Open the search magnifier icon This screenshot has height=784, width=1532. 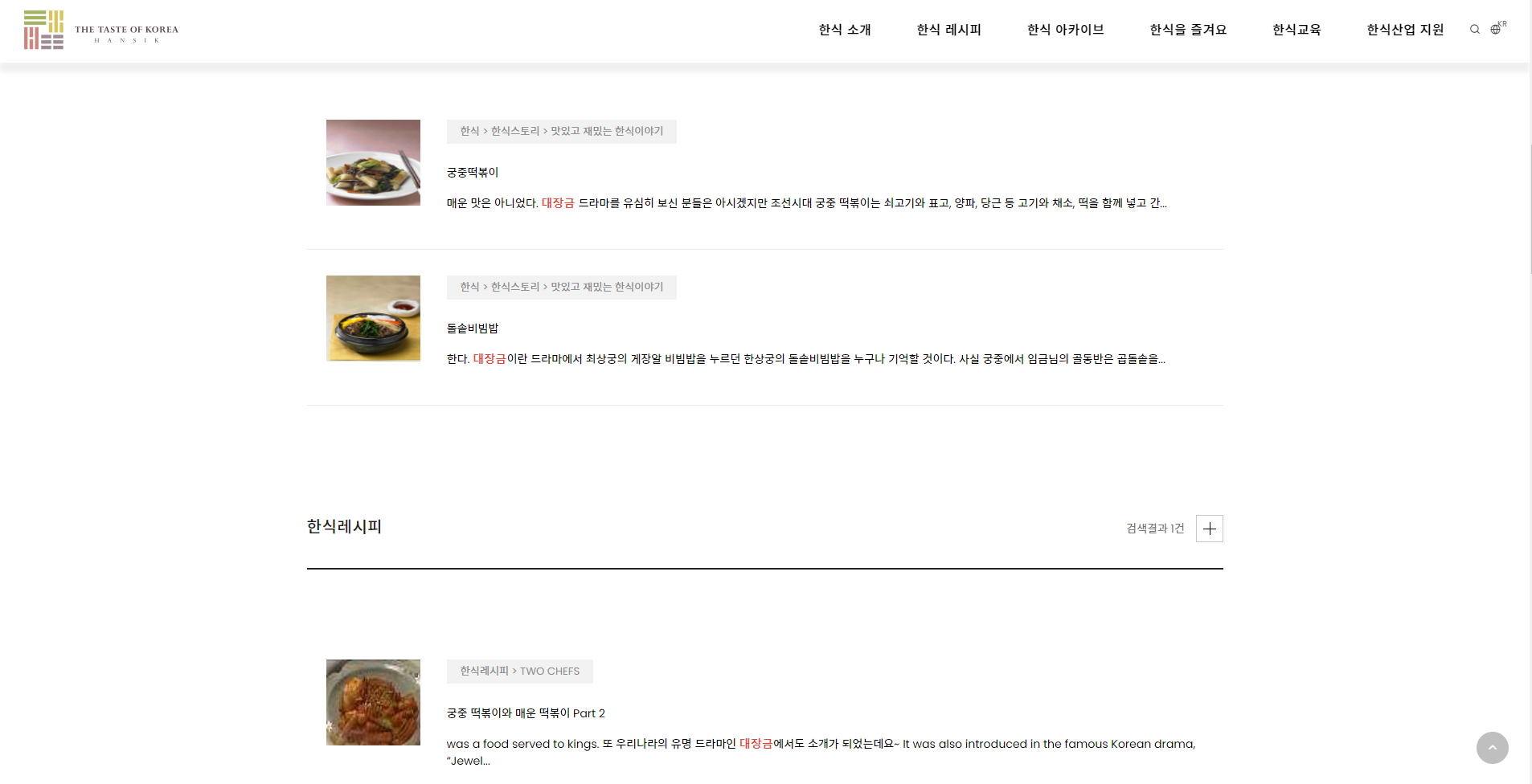pyautogui.click(x=1475, y=30)
